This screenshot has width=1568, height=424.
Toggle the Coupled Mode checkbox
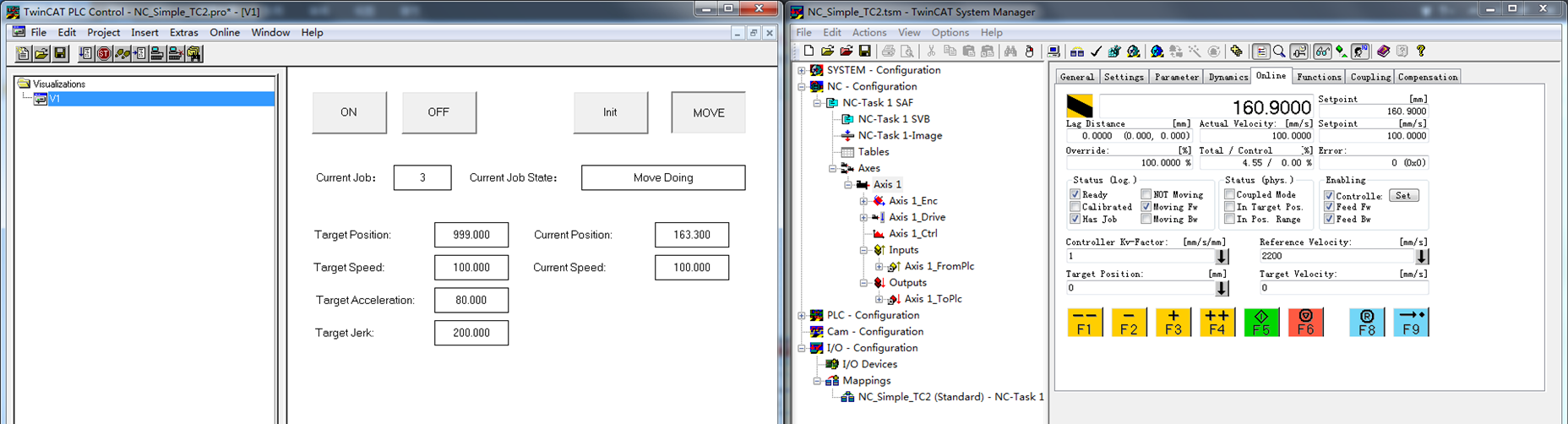click(x=1229, y=194)
